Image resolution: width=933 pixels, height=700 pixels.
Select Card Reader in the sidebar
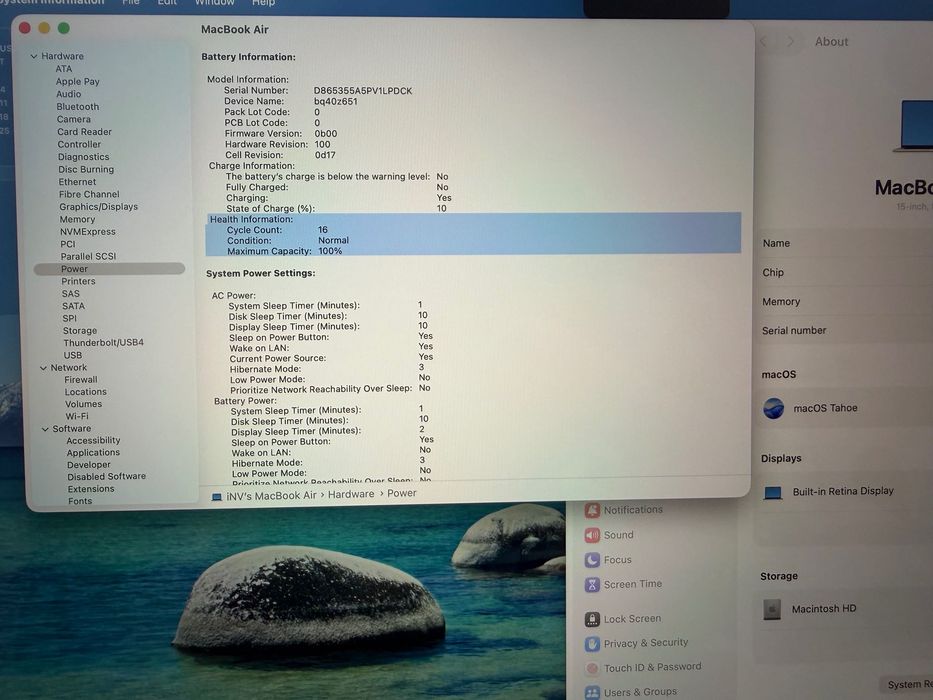click(84, 132)
